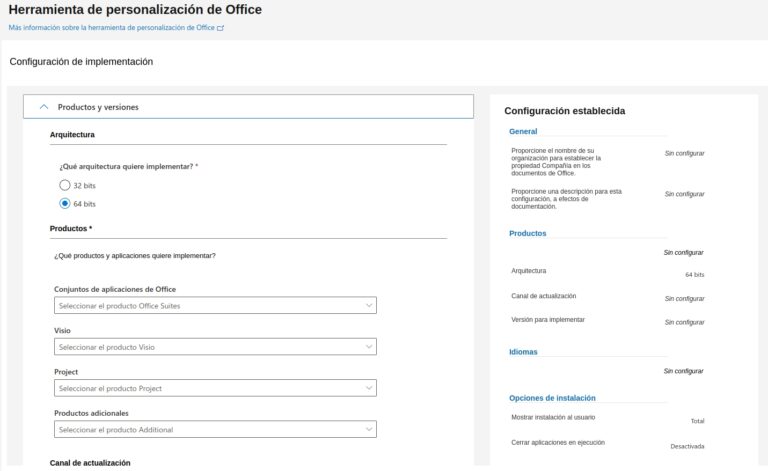Image resolution: width=768 pixels, height=471 pixels.
Task: Open the Office Suites product dropdown
Action: pyautogui.click(x=215, y=306)
